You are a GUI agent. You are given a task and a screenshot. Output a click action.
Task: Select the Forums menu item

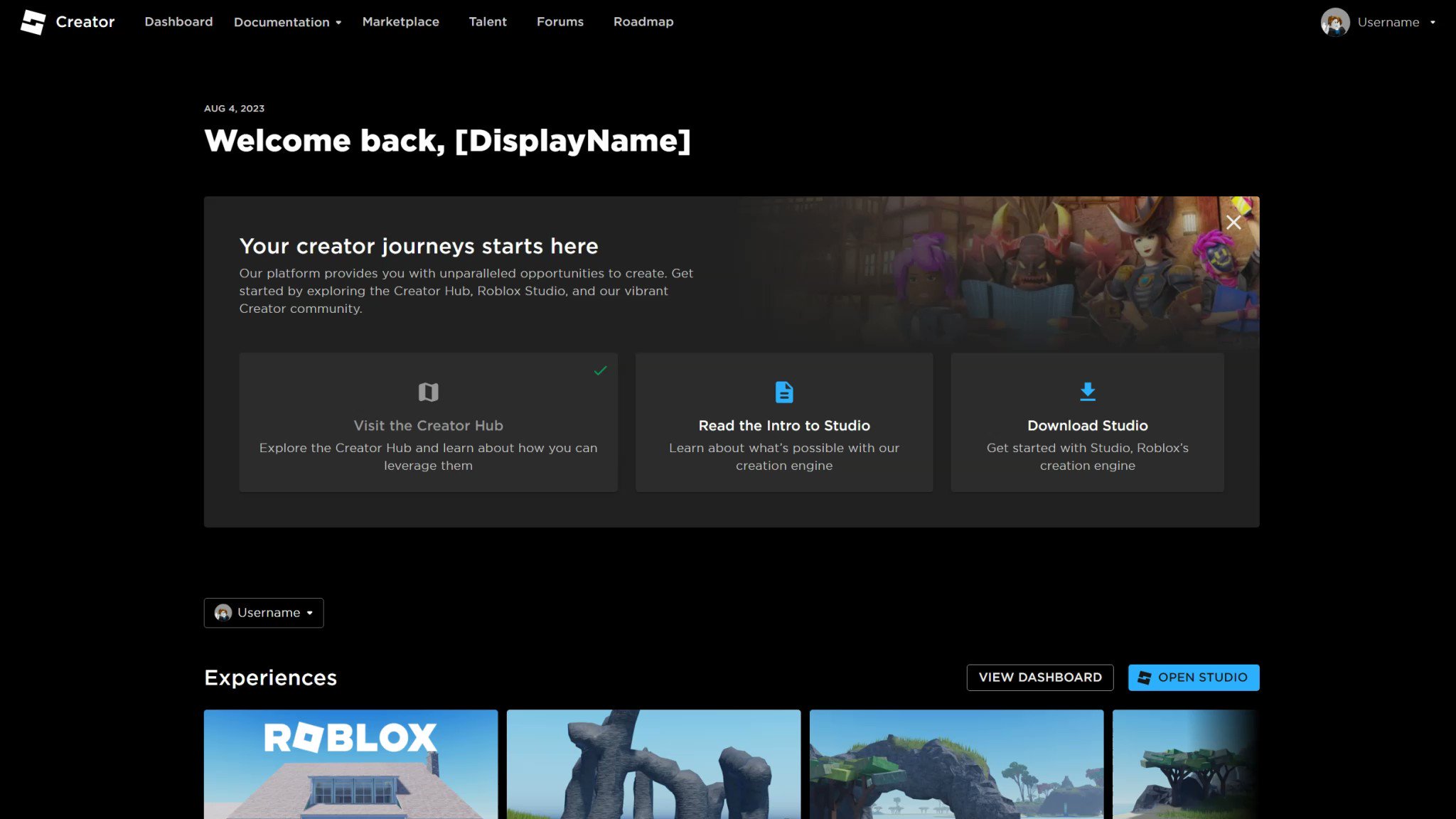[560, 22]
